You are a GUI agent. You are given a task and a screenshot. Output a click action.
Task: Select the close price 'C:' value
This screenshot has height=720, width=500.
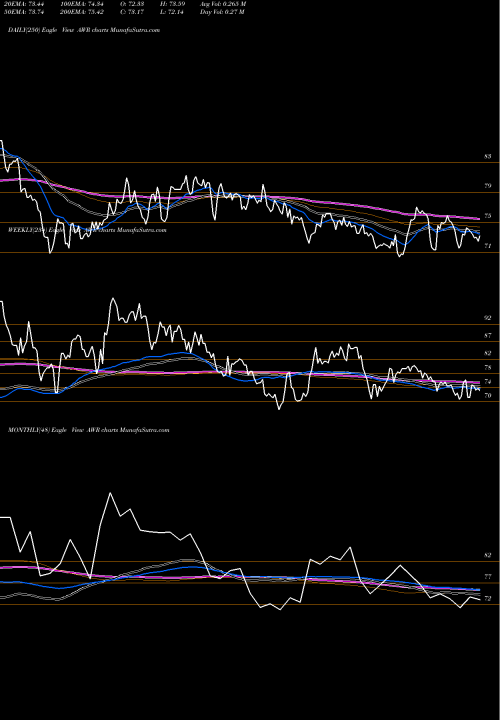tap(132, 12)
